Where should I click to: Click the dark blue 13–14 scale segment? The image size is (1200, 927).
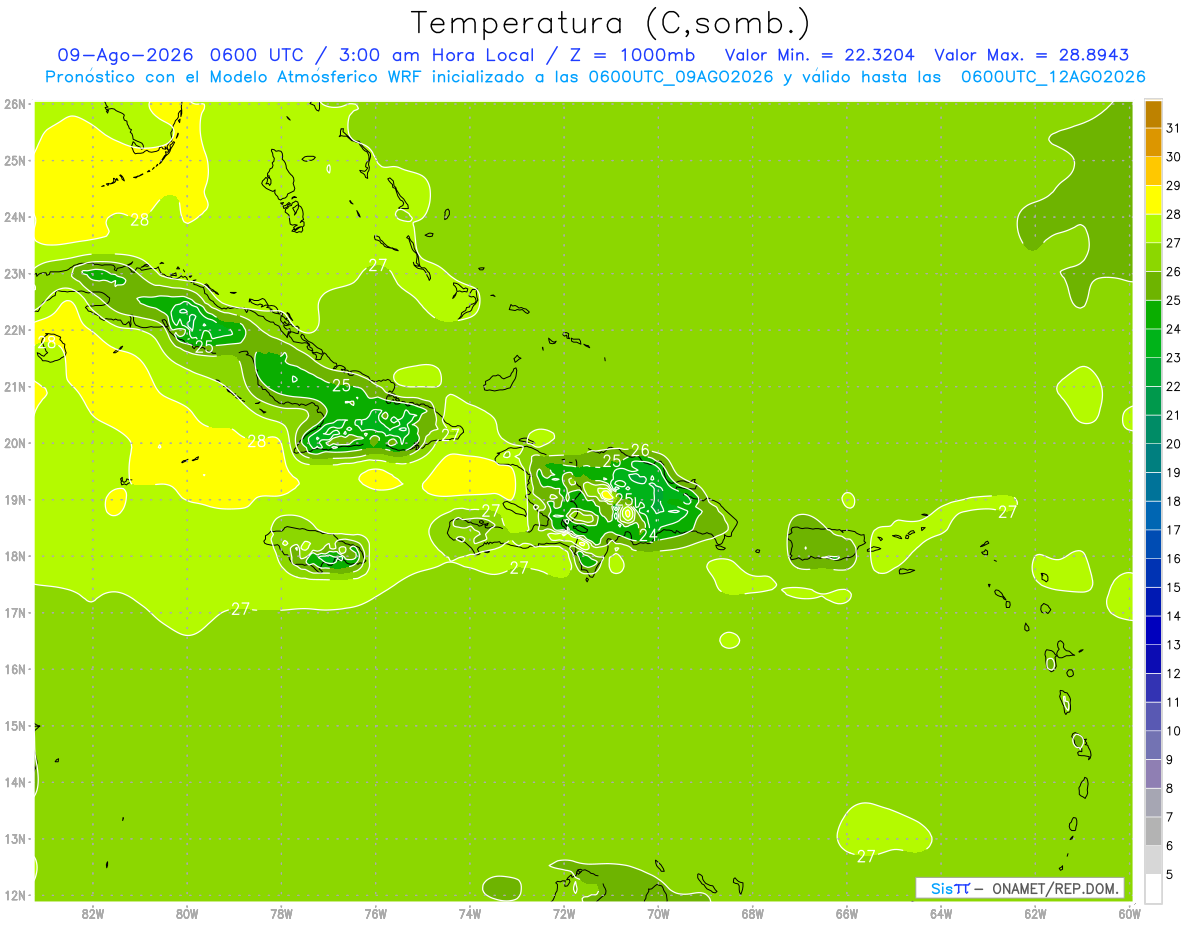coord(1153,630)
